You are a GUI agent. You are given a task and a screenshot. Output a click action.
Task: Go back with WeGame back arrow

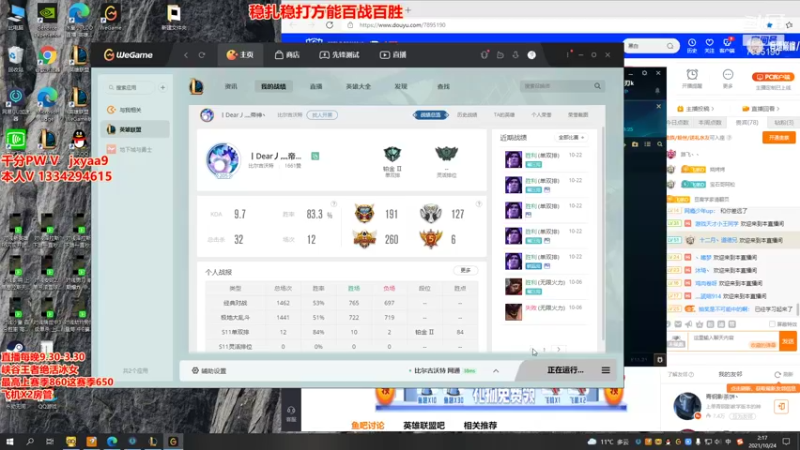[x=186, y=55]
